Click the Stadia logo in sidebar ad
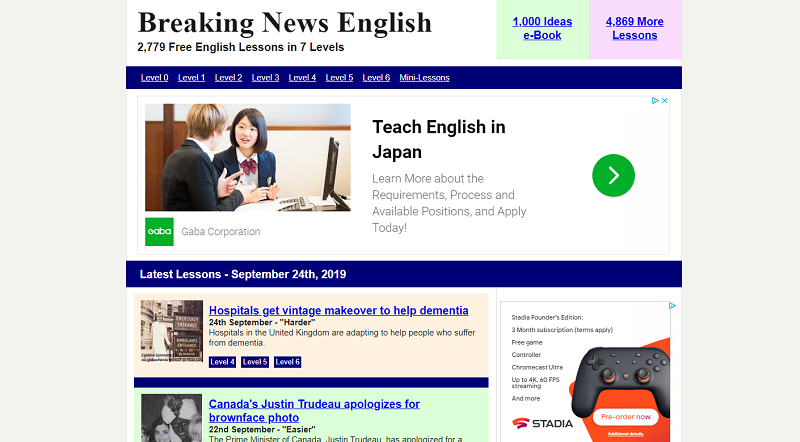The image size is (800, 442). (x=542, y=424)
